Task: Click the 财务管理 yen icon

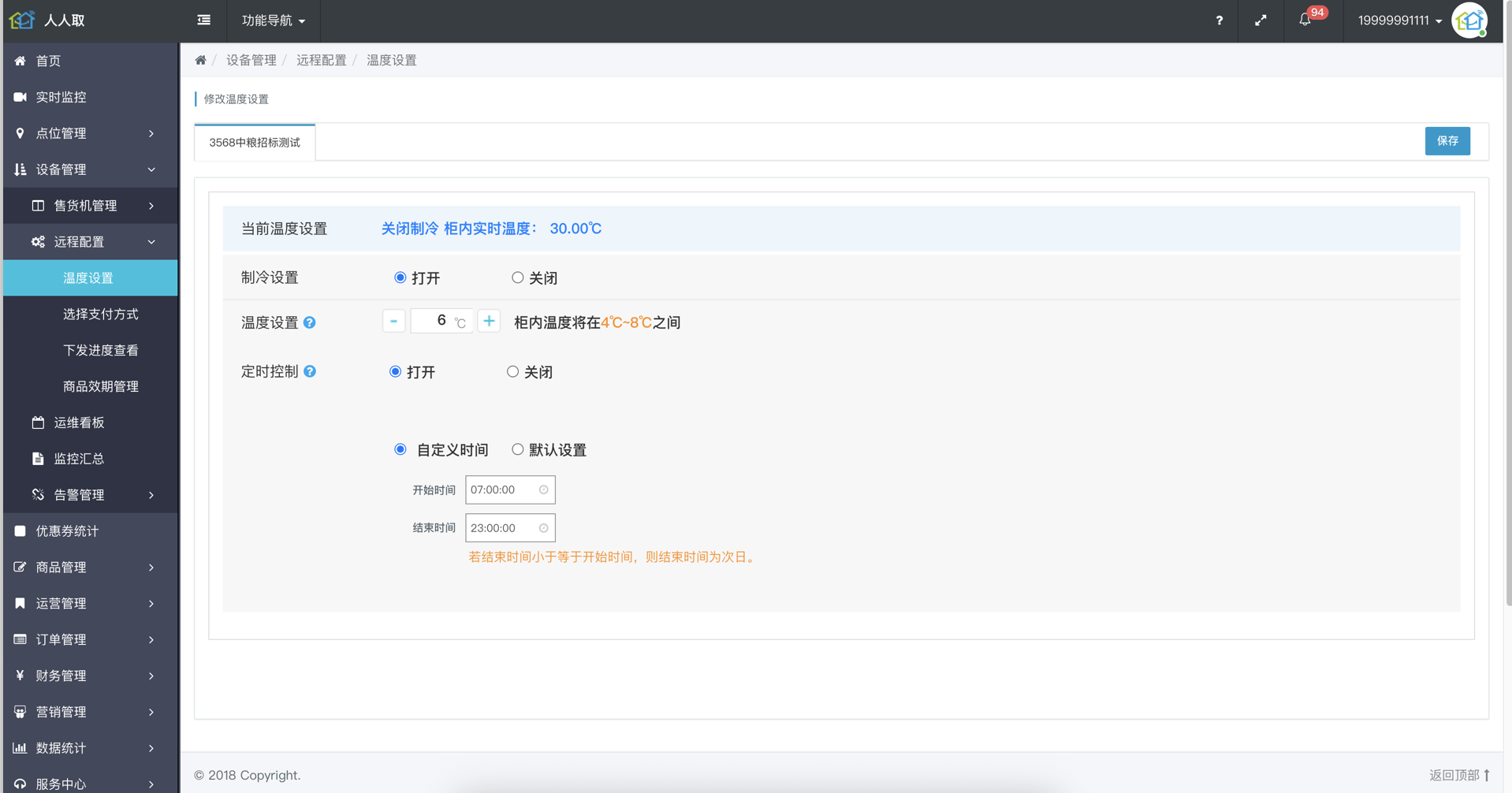Action: coord(20,676)
